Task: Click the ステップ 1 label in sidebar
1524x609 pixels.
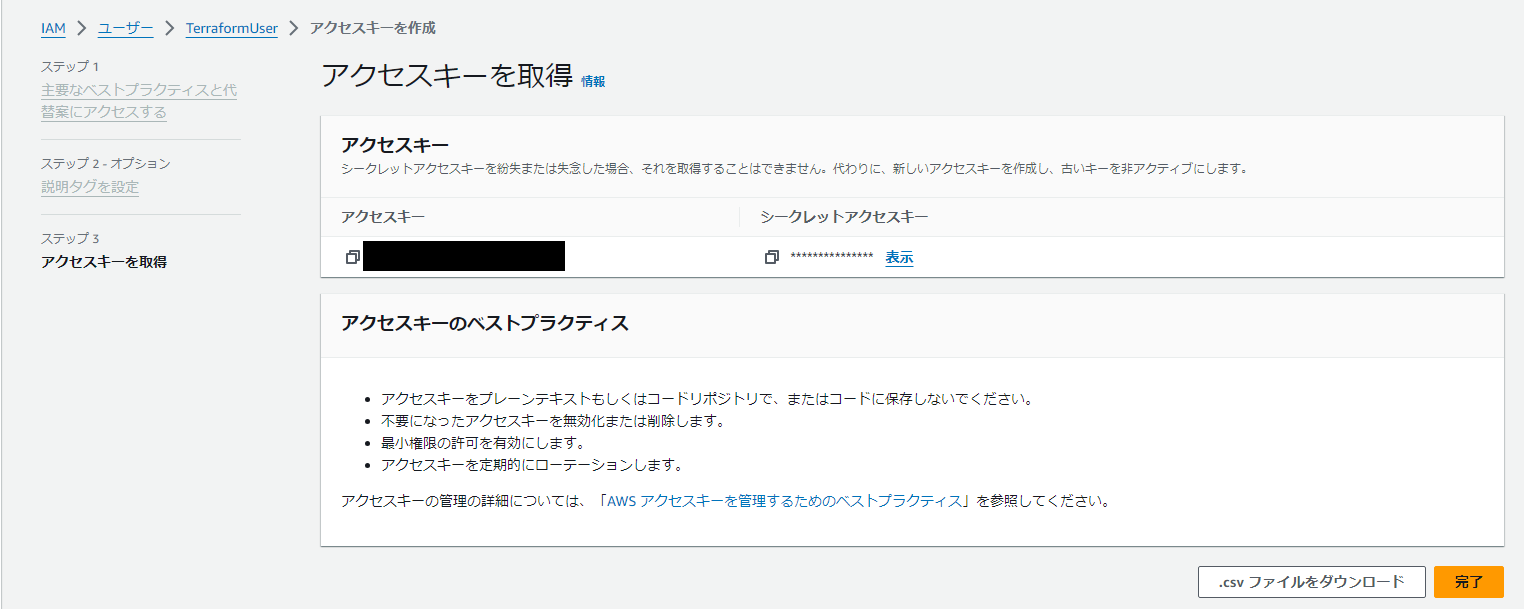Action: tap(70, 66)
